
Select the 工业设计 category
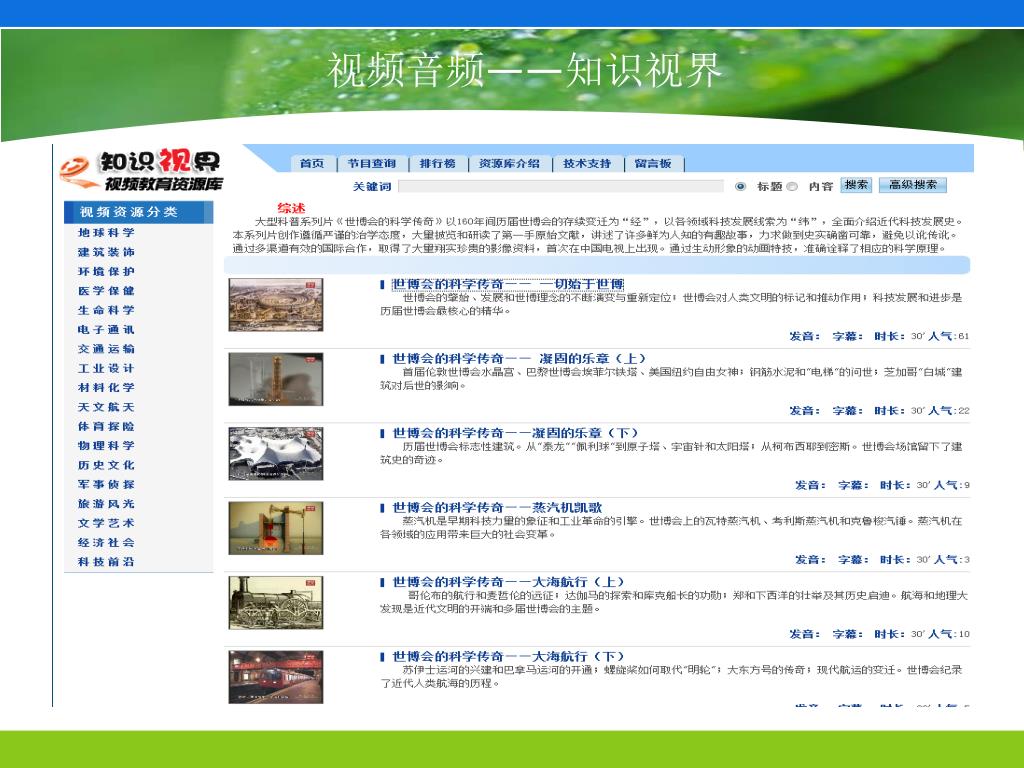pos(106,368)
